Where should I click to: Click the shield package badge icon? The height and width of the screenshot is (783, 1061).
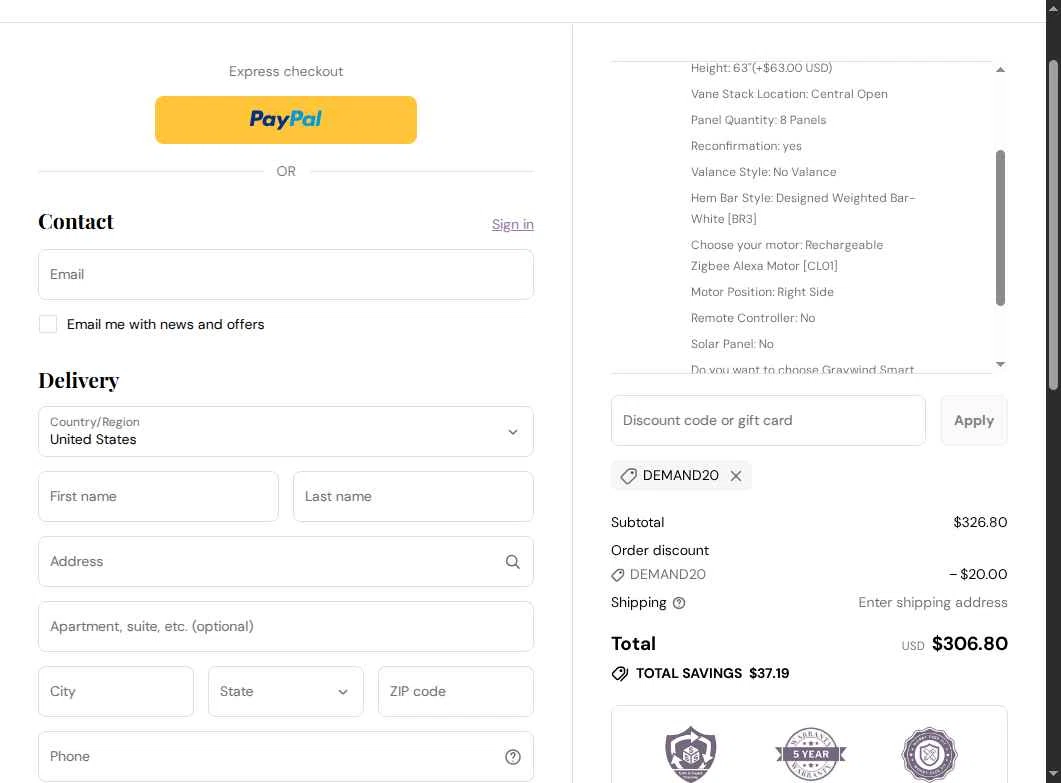coord(690,754)
